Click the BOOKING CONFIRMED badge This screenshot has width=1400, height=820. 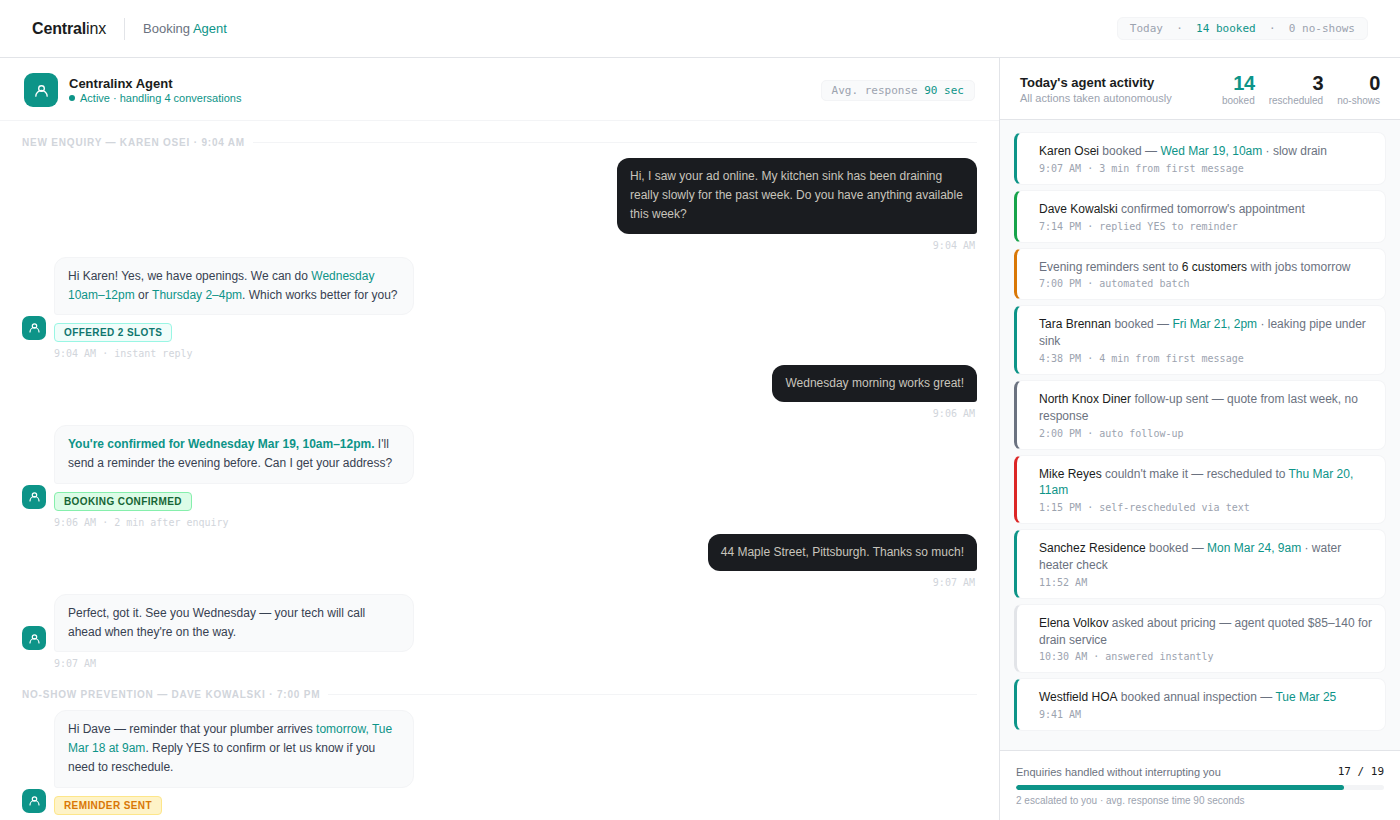click(123, 502)
